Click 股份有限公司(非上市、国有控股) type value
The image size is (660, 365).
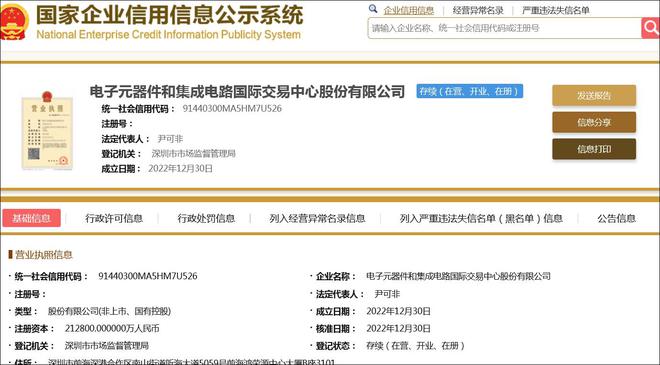click(x=109, y=311)
